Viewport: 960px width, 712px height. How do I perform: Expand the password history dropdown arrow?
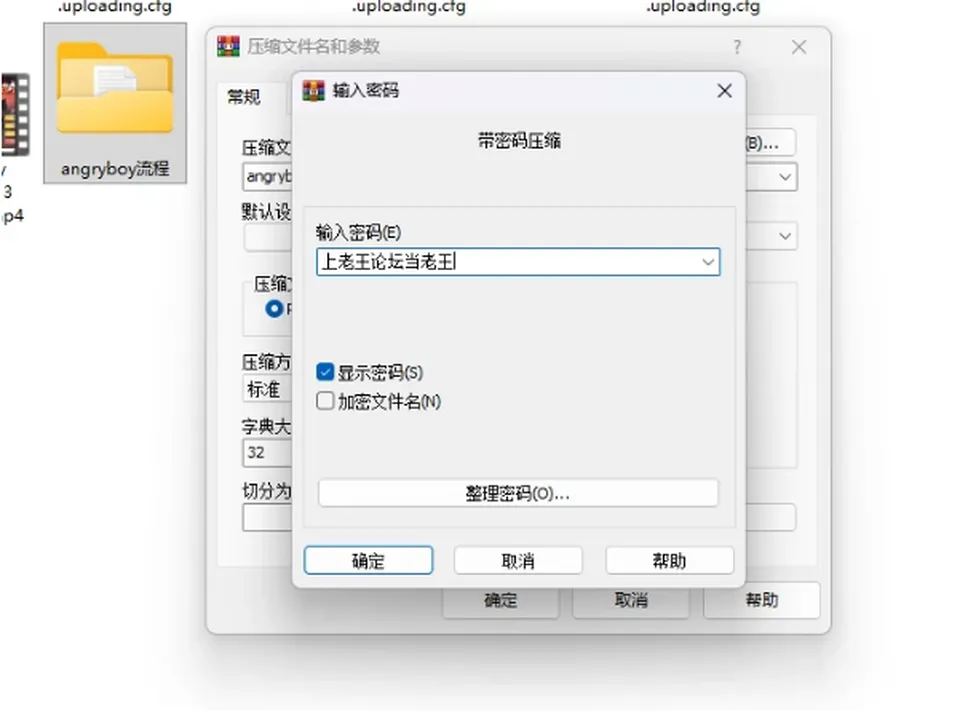(x=708, y=262)
